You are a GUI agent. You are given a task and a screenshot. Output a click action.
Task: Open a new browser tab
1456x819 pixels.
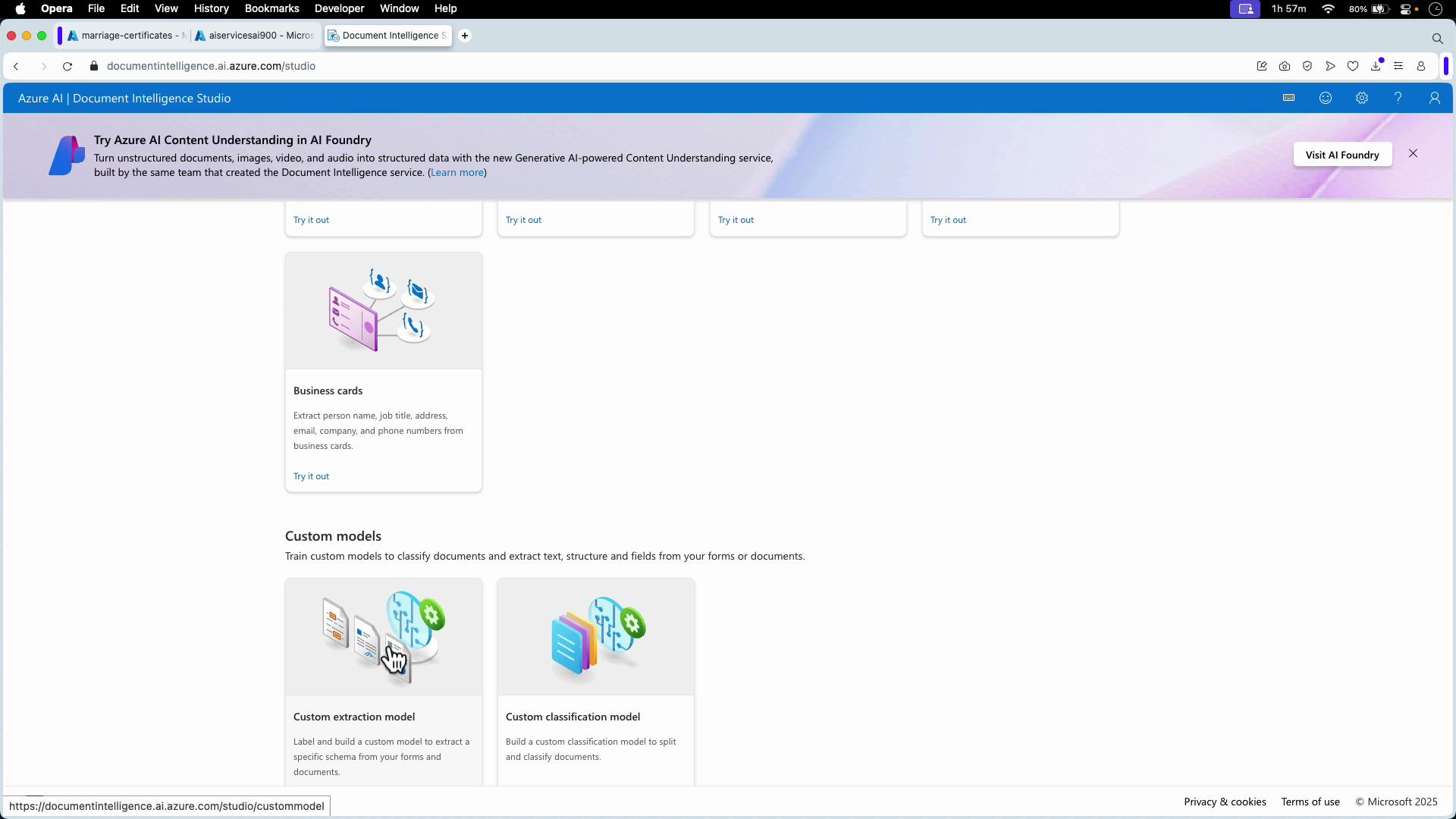click(465, 36)
